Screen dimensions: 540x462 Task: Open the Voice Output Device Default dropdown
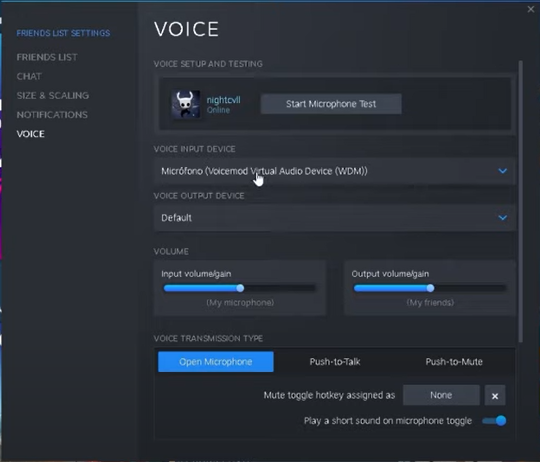334,218
